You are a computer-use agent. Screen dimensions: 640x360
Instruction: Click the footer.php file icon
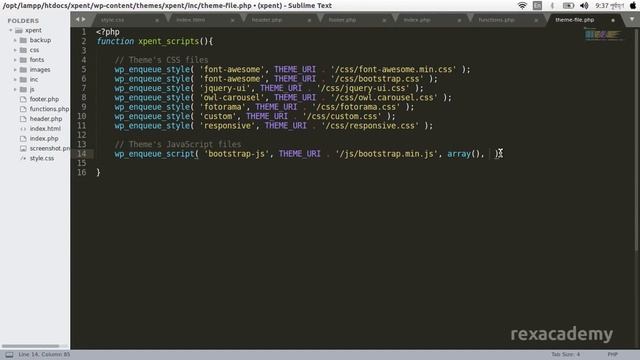click(23, 99)
